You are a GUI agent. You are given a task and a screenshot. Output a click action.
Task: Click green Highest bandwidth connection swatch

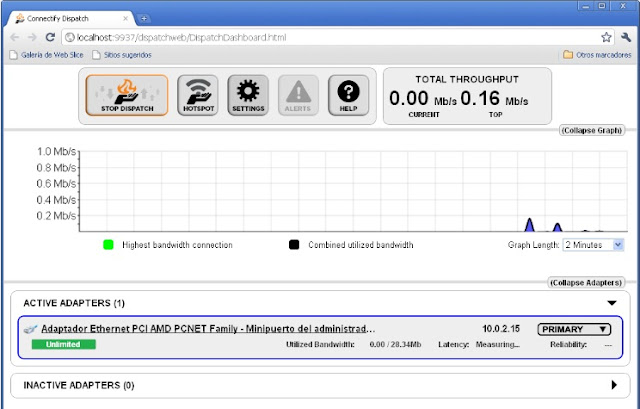(x=108, y=245)
